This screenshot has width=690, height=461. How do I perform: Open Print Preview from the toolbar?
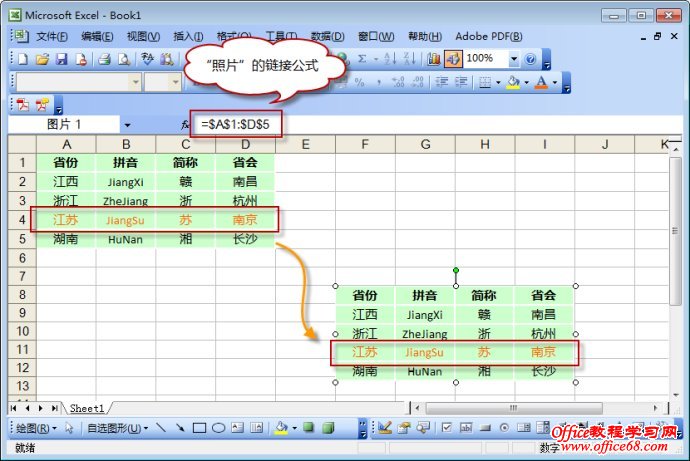(124, 59)
